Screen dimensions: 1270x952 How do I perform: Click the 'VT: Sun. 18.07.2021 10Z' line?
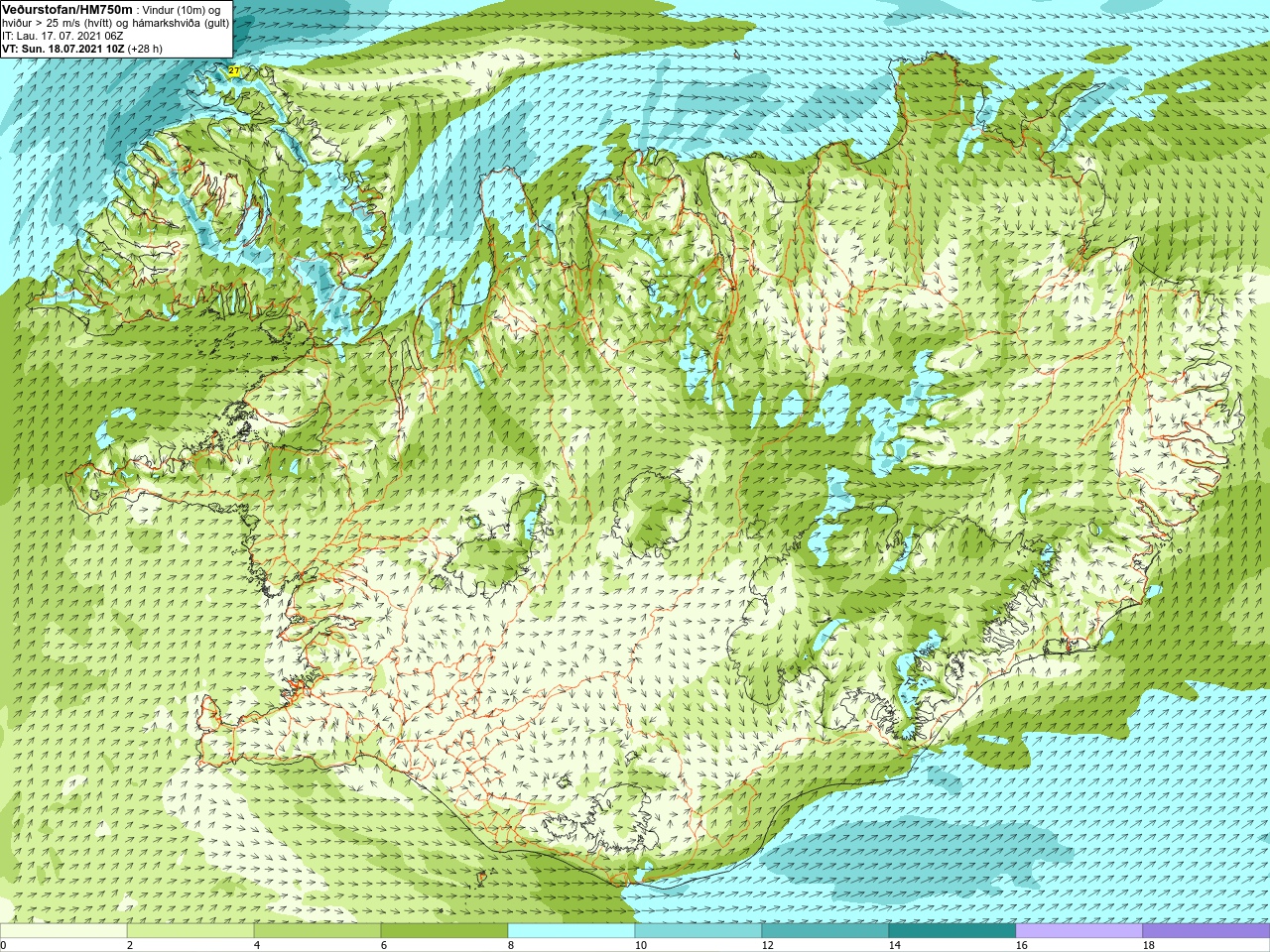[63, 48]
